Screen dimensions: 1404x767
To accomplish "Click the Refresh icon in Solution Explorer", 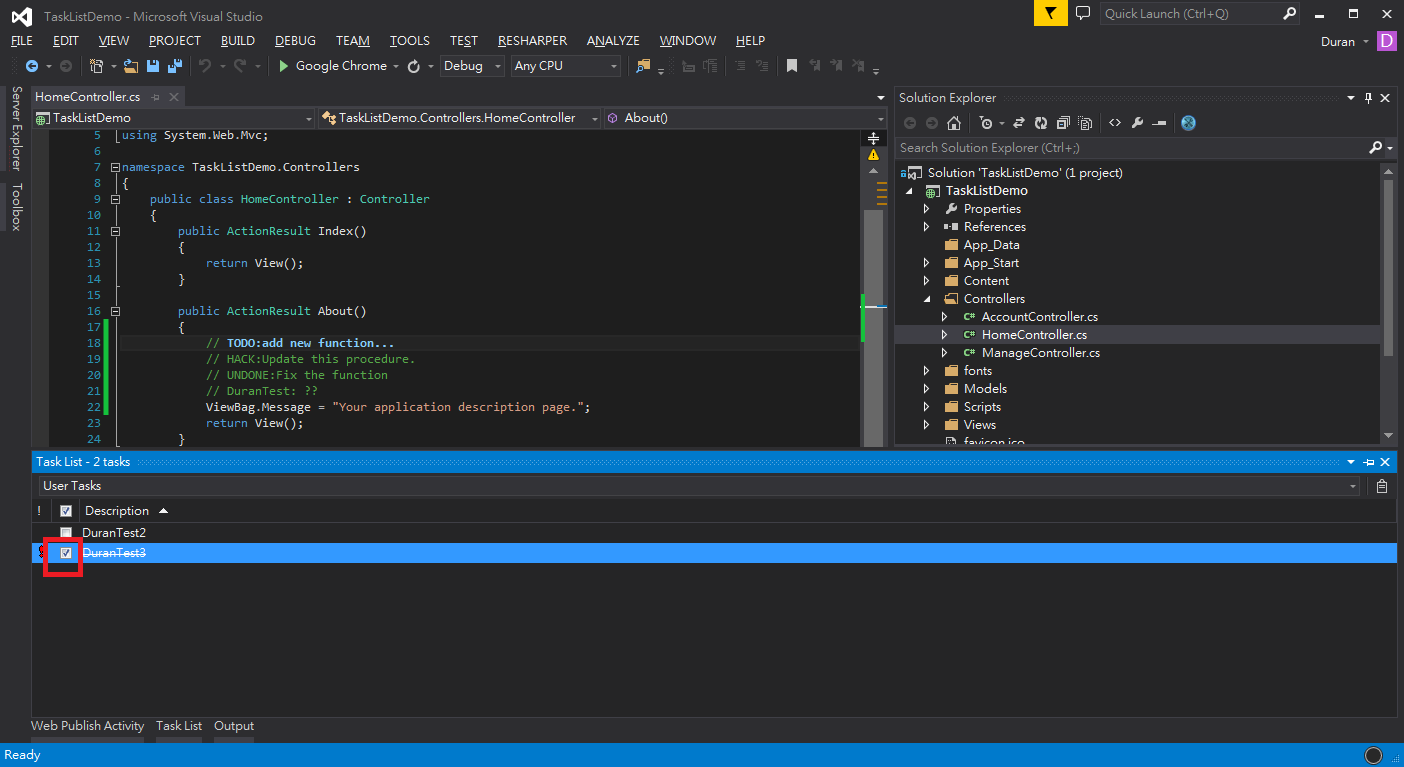I will 1041,123.
